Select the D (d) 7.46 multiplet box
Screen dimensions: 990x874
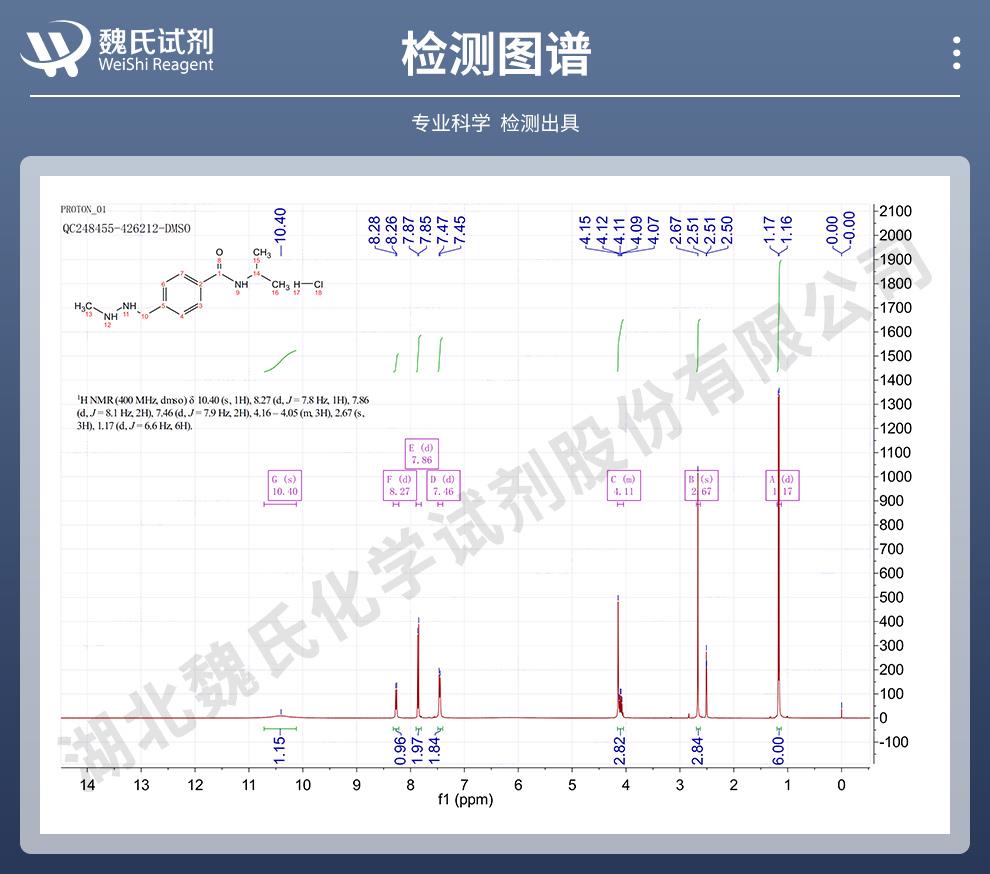tap(442, 487)
